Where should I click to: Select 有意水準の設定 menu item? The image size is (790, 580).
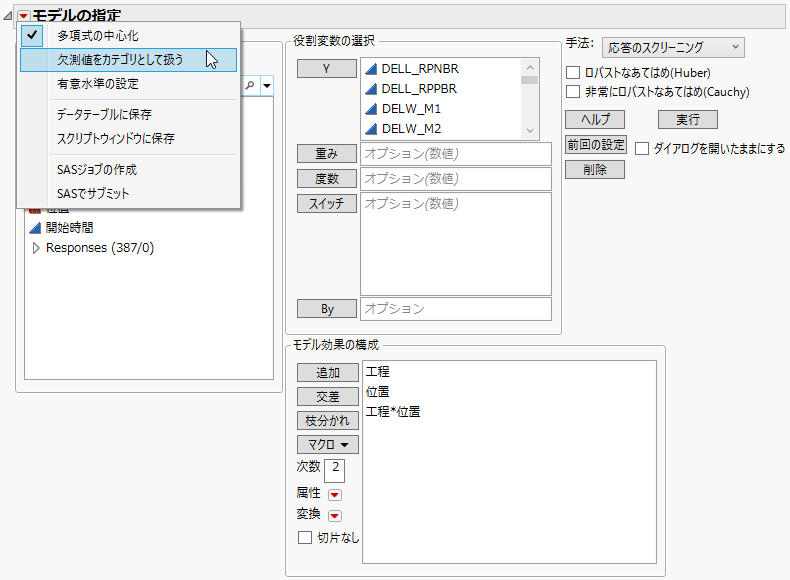(x=128, y=84)
